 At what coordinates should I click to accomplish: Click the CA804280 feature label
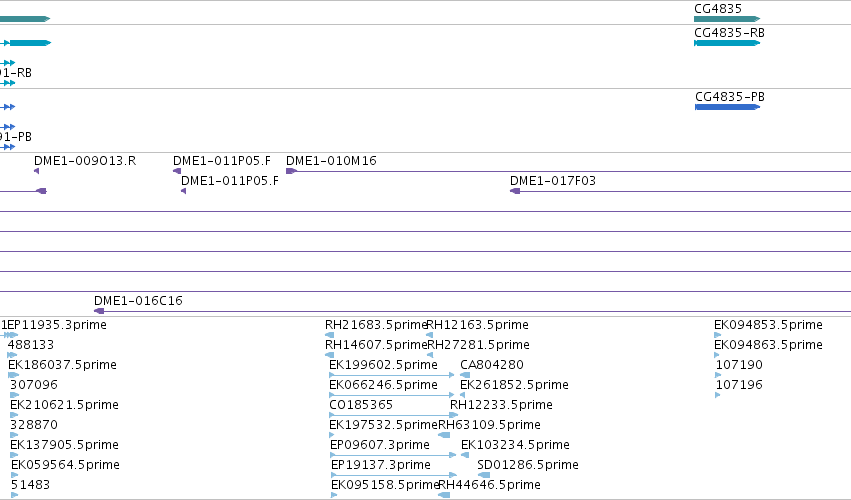coord(492,365)
